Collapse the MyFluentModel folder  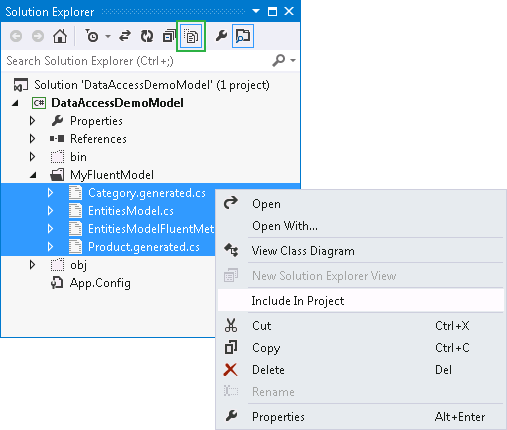33,175
